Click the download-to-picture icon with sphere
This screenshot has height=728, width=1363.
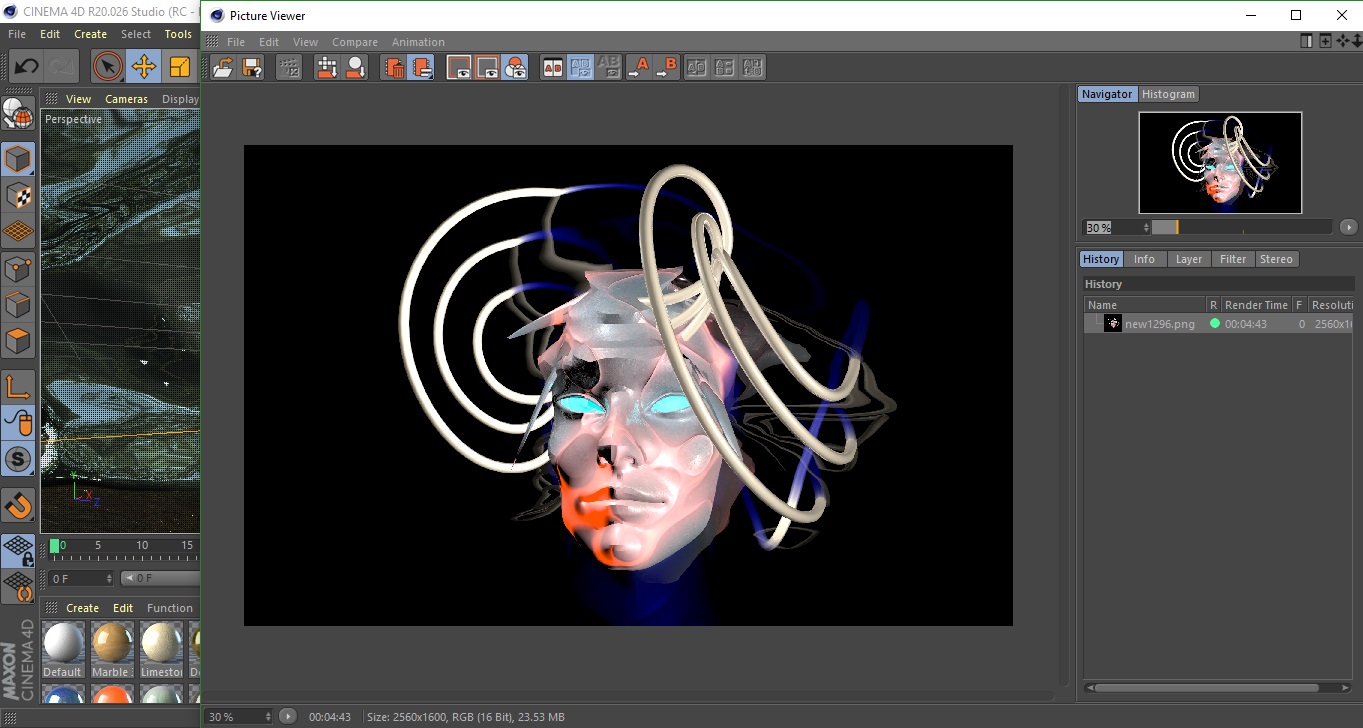click(355, 67)
